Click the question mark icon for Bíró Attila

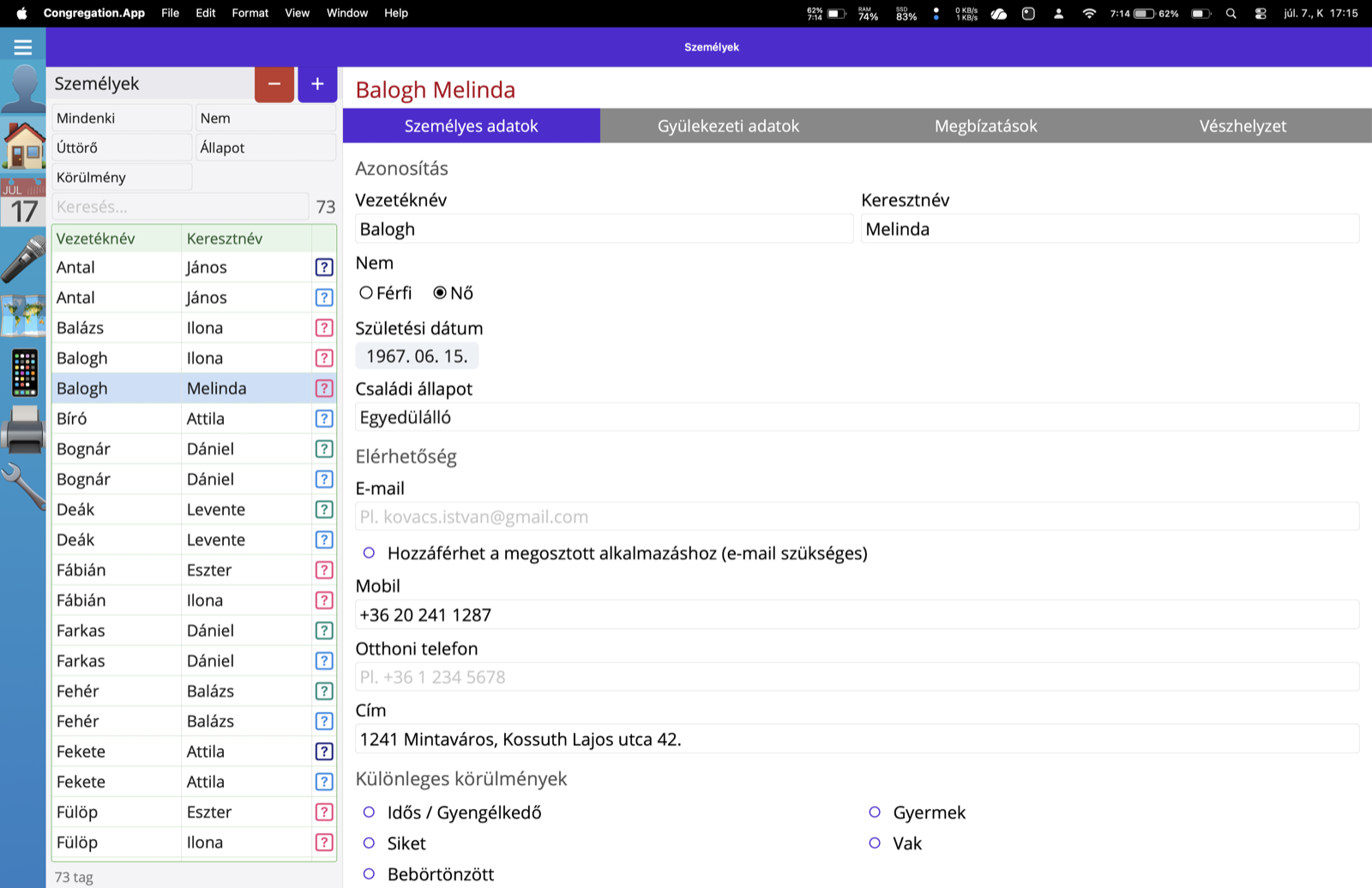(324, 419)
